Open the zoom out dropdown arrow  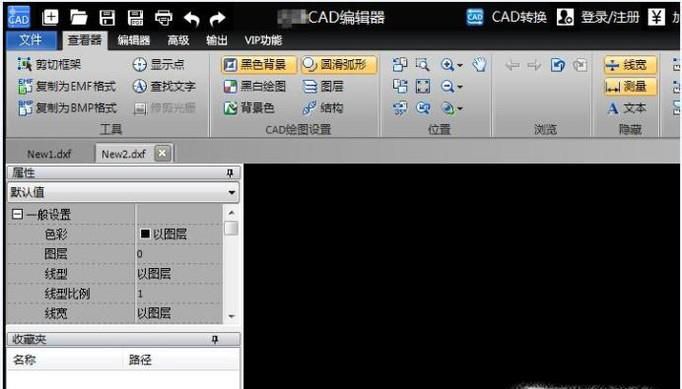point(460,87)
